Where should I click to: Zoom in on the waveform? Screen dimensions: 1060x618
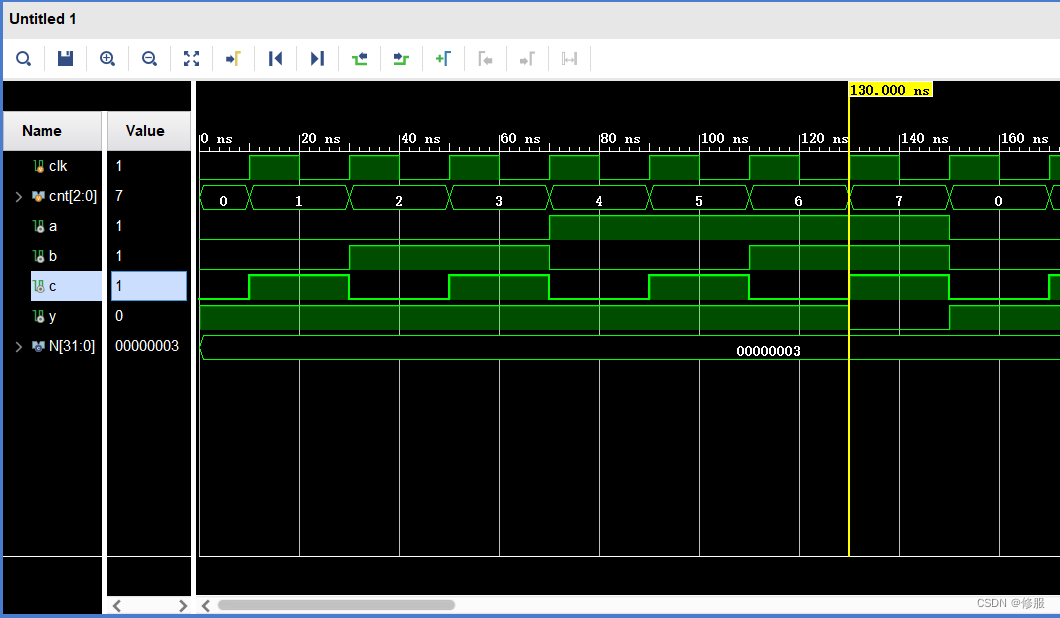click(x=107, y=59)
